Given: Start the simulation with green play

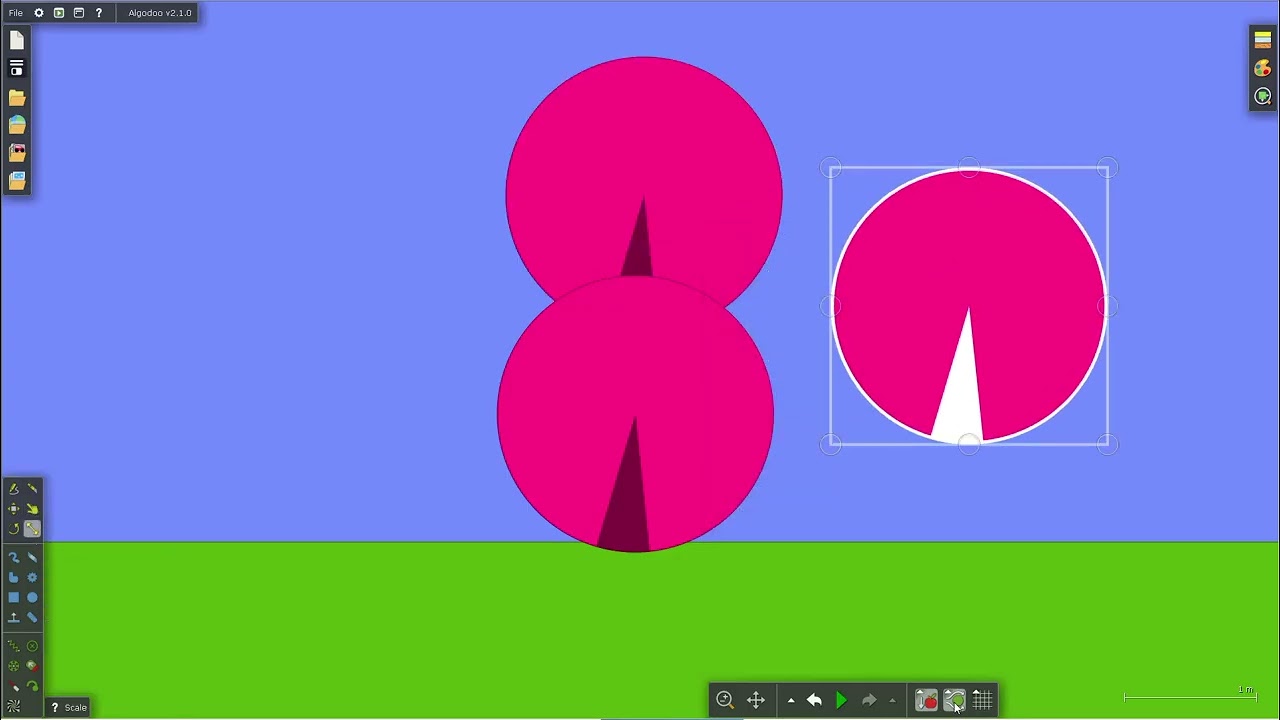Looking at the screenshot, I should tap(841, 700).
